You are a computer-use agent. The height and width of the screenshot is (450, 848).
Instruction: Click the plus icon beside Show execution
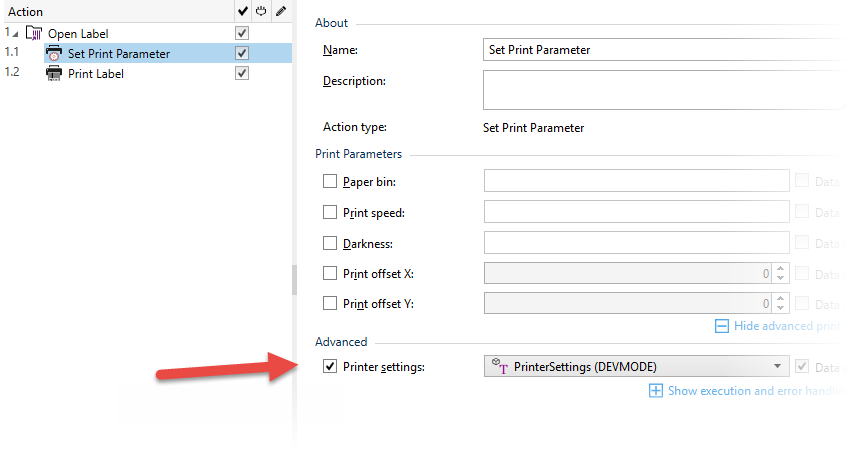[x=656, y=391]
